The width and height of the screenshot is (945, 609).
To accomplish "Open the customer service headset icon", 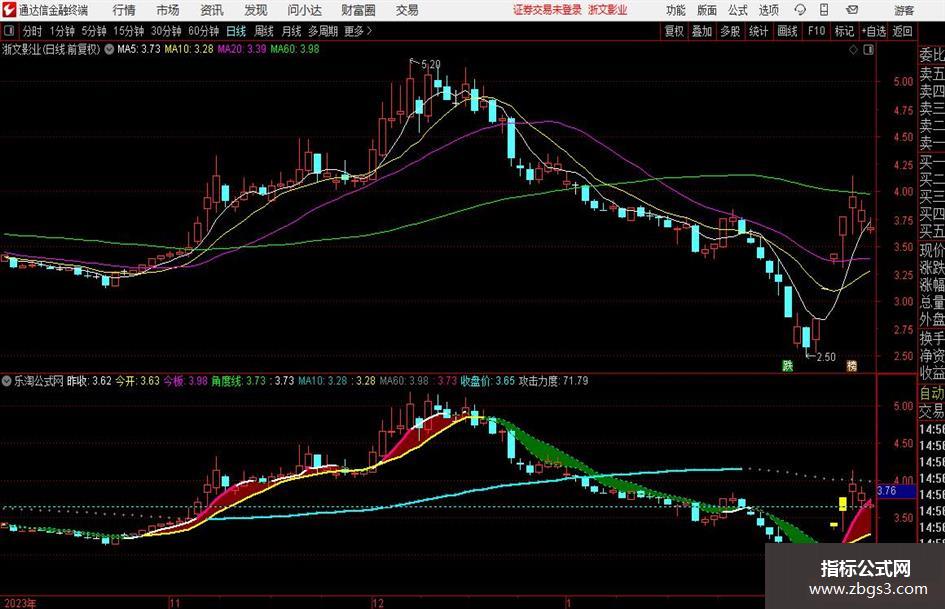I will click(800, 10).
